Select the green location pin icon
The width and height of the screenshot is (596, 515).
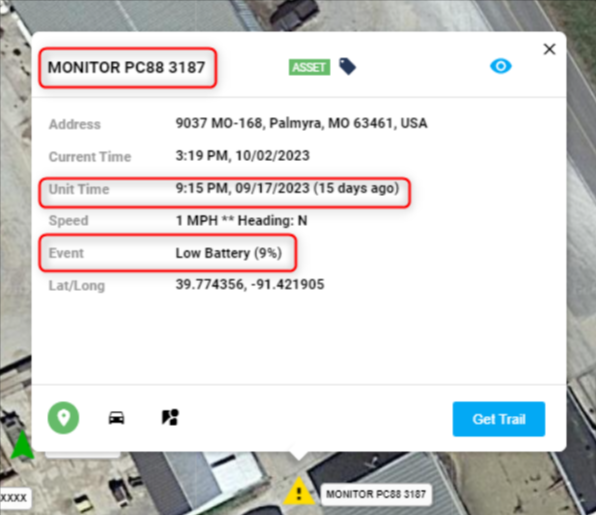[63, 418]
